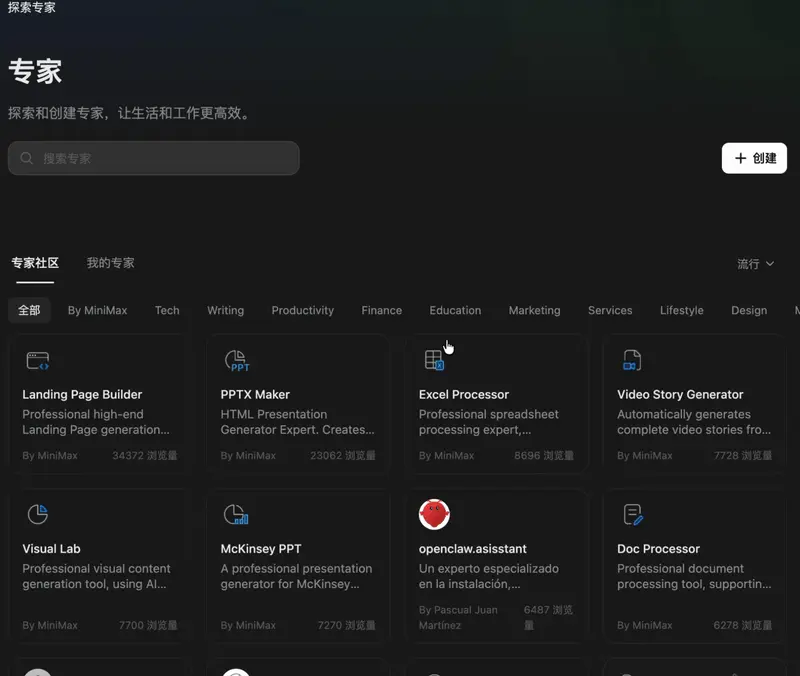The height and width of the screenshot is (676, 800).
Task: Select the 全部 category pill
Action: coord(29,310)
